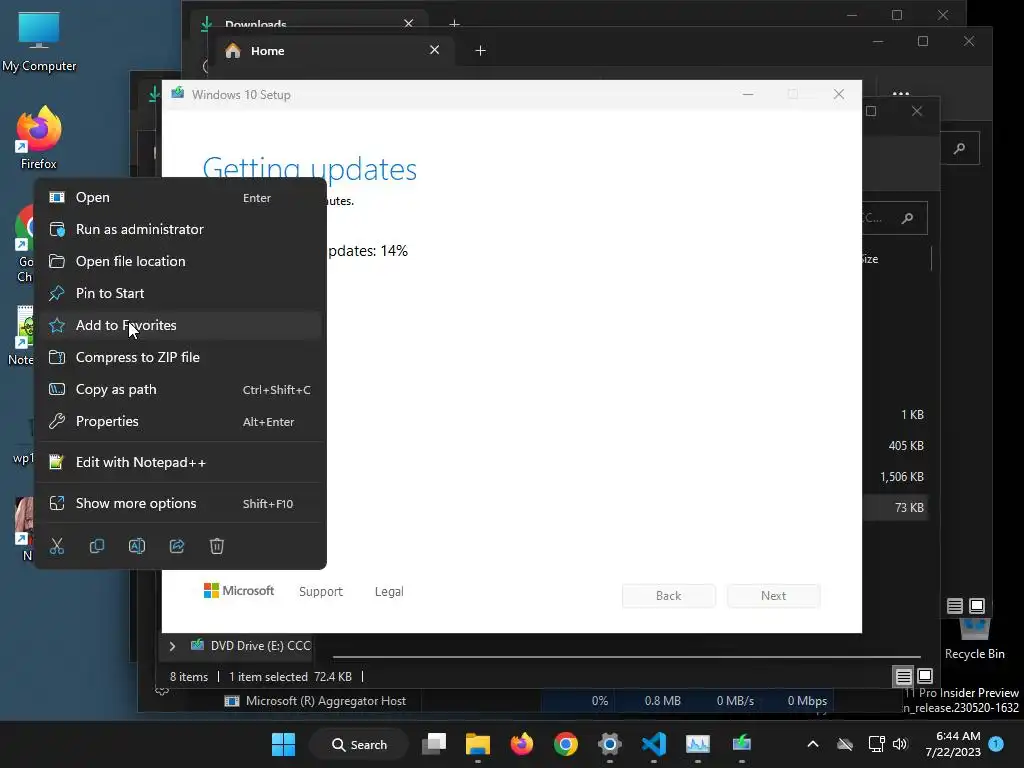Click the network tray icon
Viewport: 1024px width, 768px height.
(x=876, y=744)
